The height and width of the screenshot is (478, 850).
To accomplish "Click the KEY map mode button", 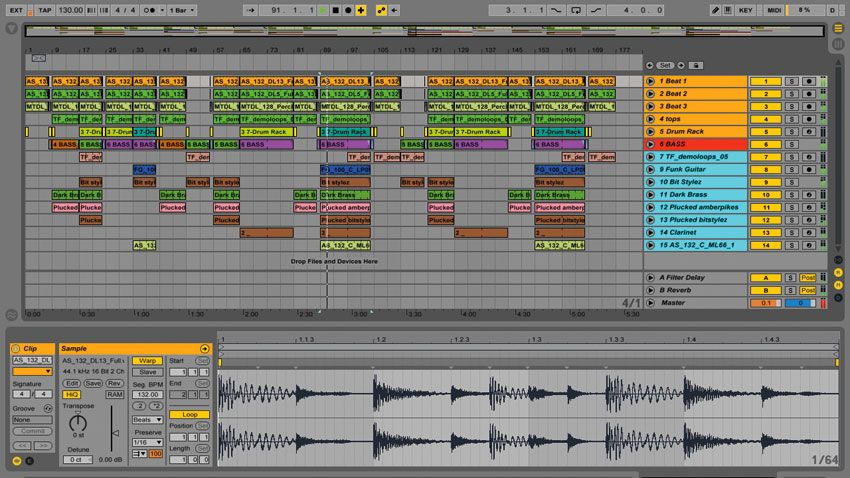I will tap(745, 10).
